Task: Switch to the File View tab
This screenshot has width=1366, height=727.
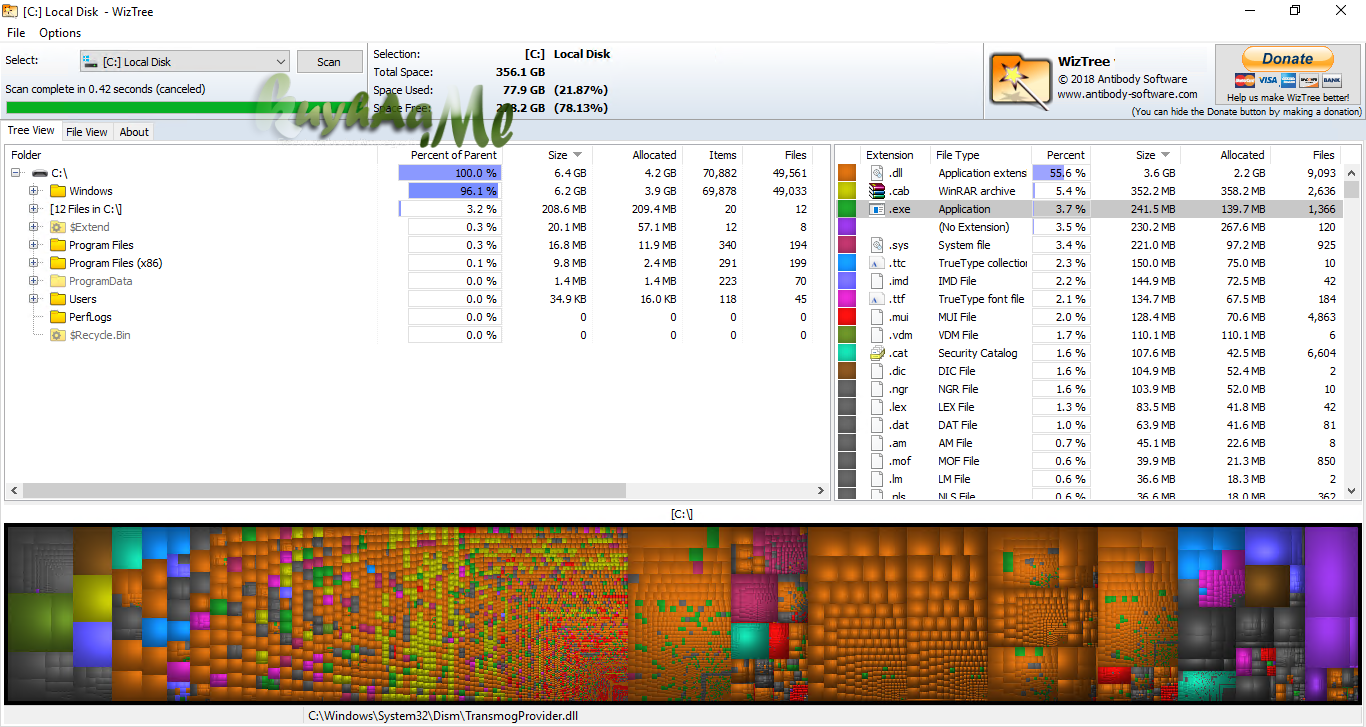Action: (87, 132)
